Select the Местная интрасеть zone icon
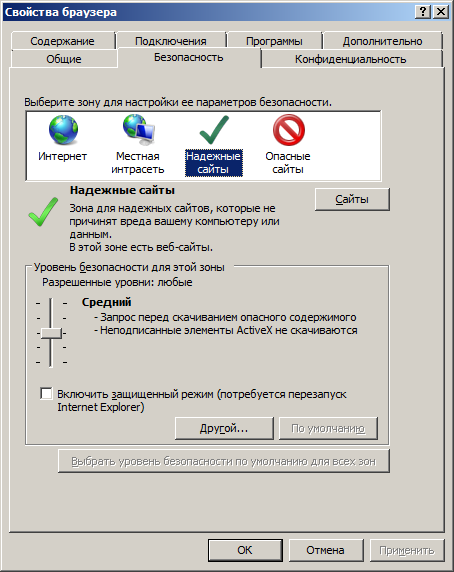This screenshot has width=454, height=572. point(139,129)
